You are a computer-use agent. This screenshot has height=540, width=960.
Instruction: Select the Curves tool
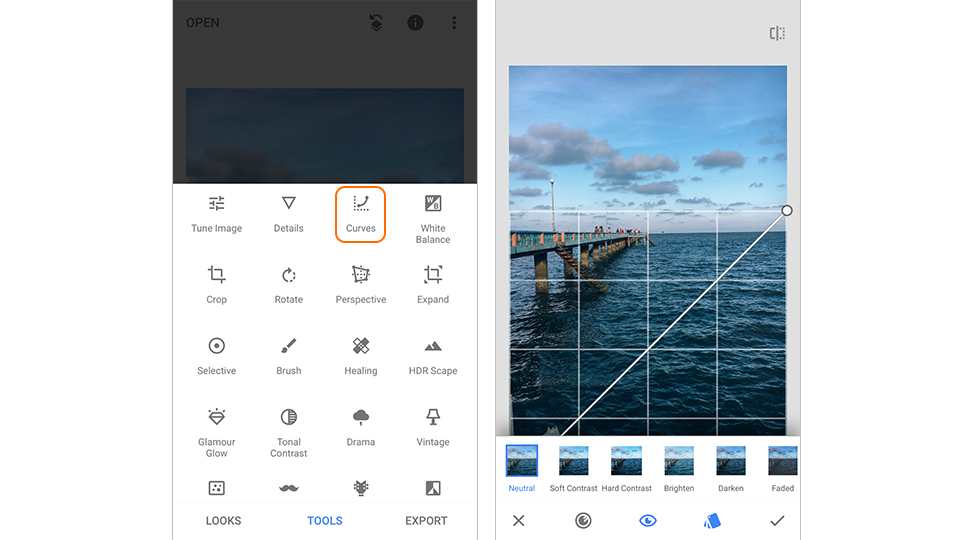point(361,214)
